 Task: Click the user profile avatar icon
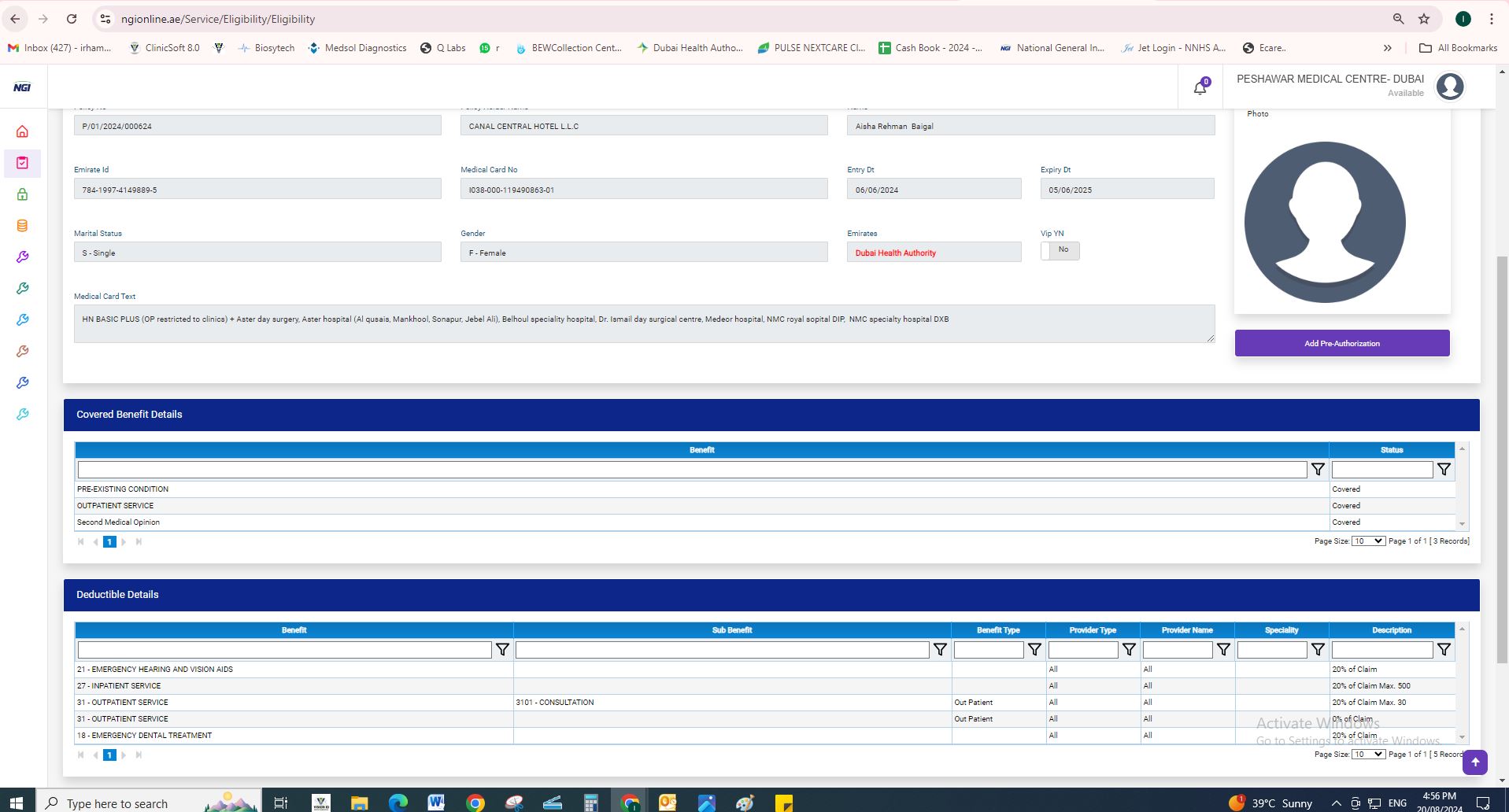1449,87
